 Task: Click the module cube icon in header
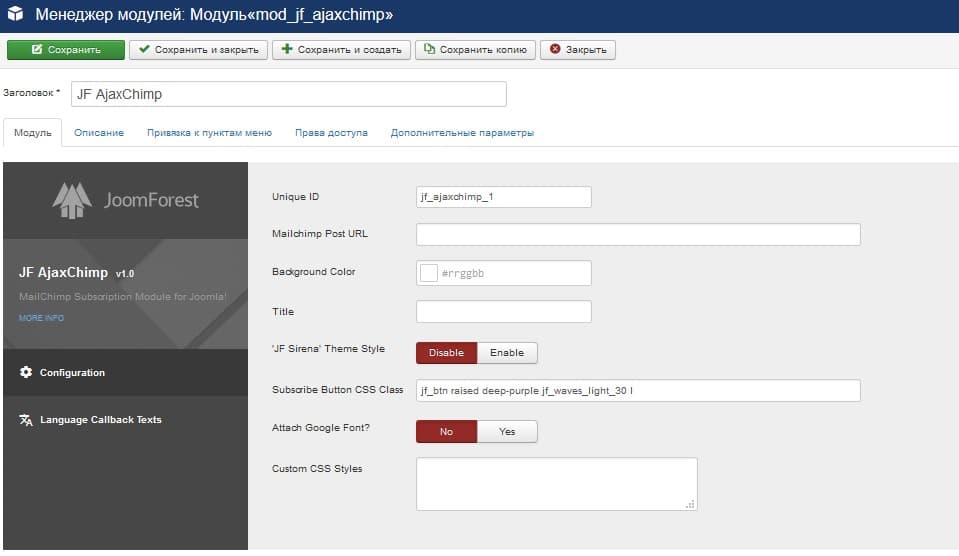(15, 13)
